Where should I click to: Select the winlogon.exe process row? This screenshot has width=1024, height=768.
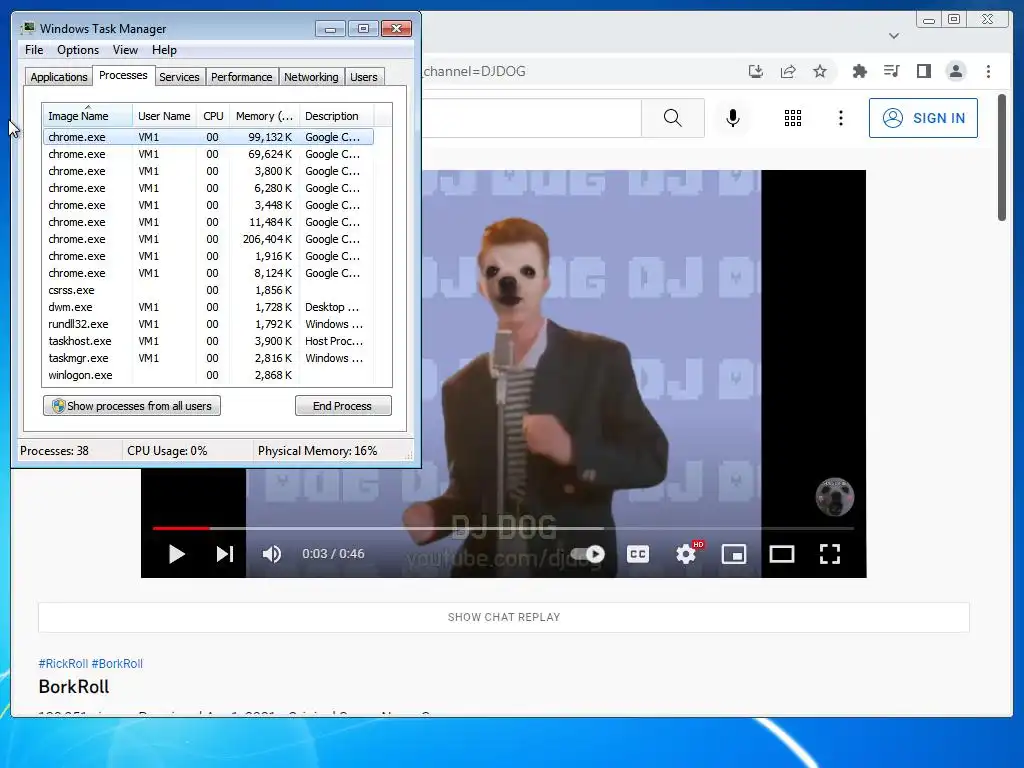point(208,375)
